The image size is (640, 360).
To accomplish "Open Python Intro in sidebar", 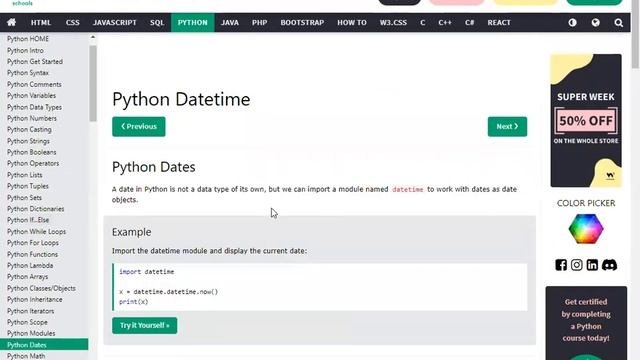I will coord(25,50).
